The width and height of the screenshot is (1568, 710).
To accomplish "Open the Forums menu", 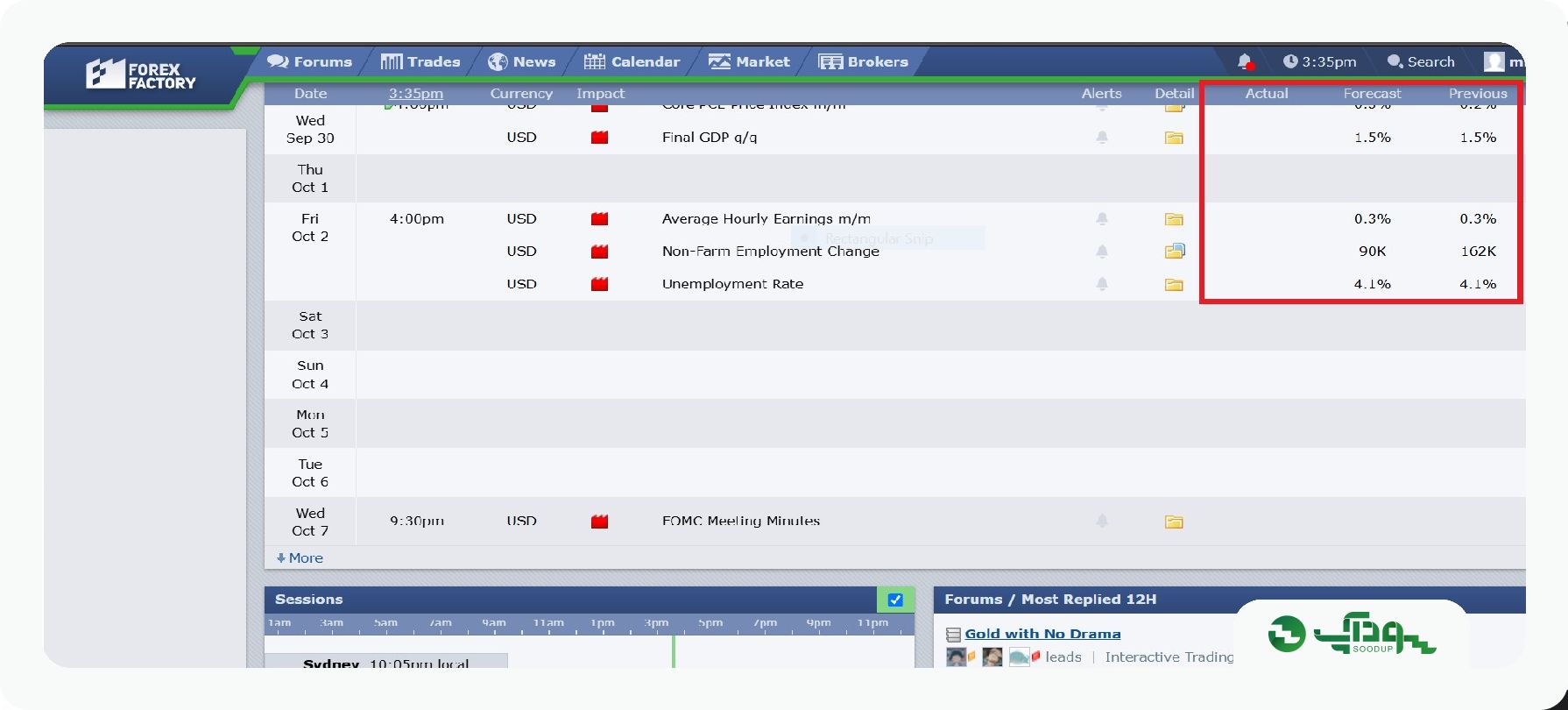I will 309,61.
